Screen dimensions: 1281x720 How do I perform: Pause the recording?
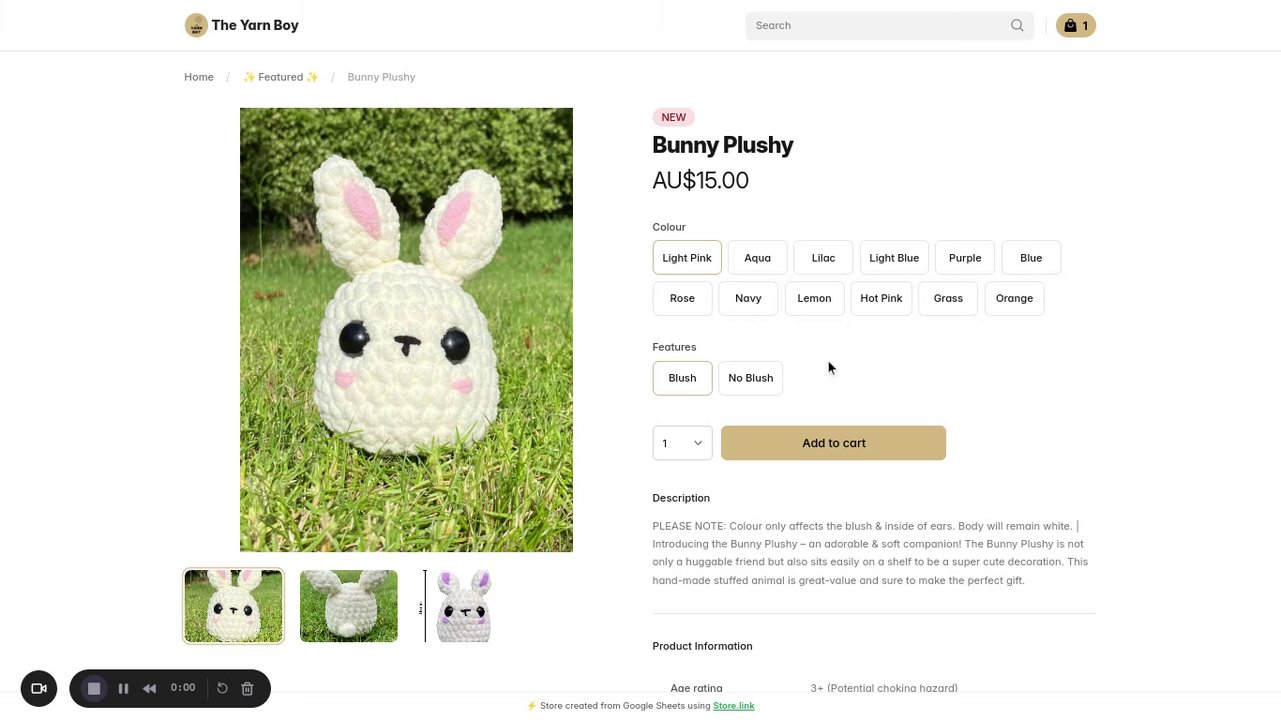point(123,688)
